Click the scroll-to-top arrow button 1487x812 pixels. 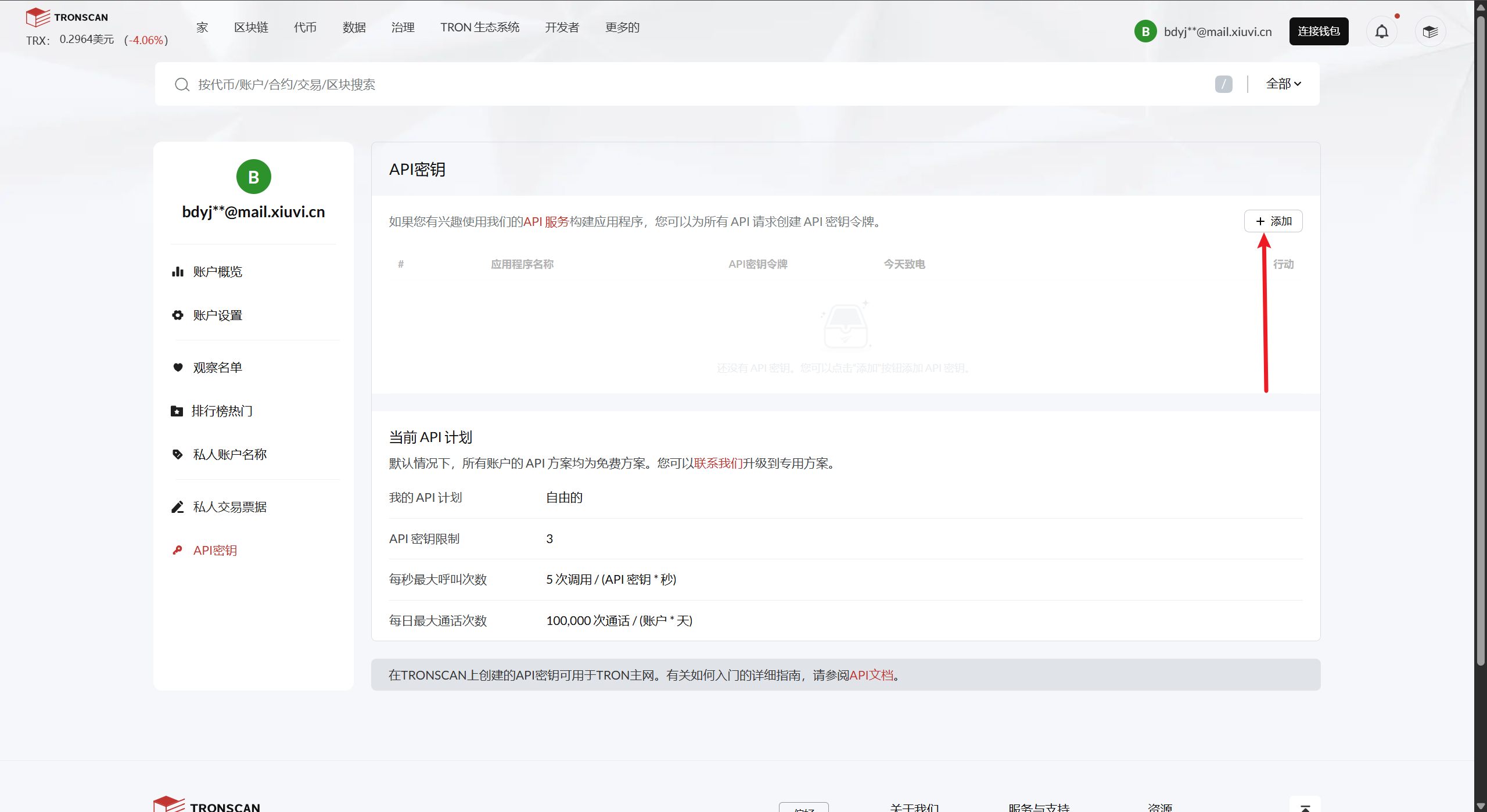coord(1305,806)
